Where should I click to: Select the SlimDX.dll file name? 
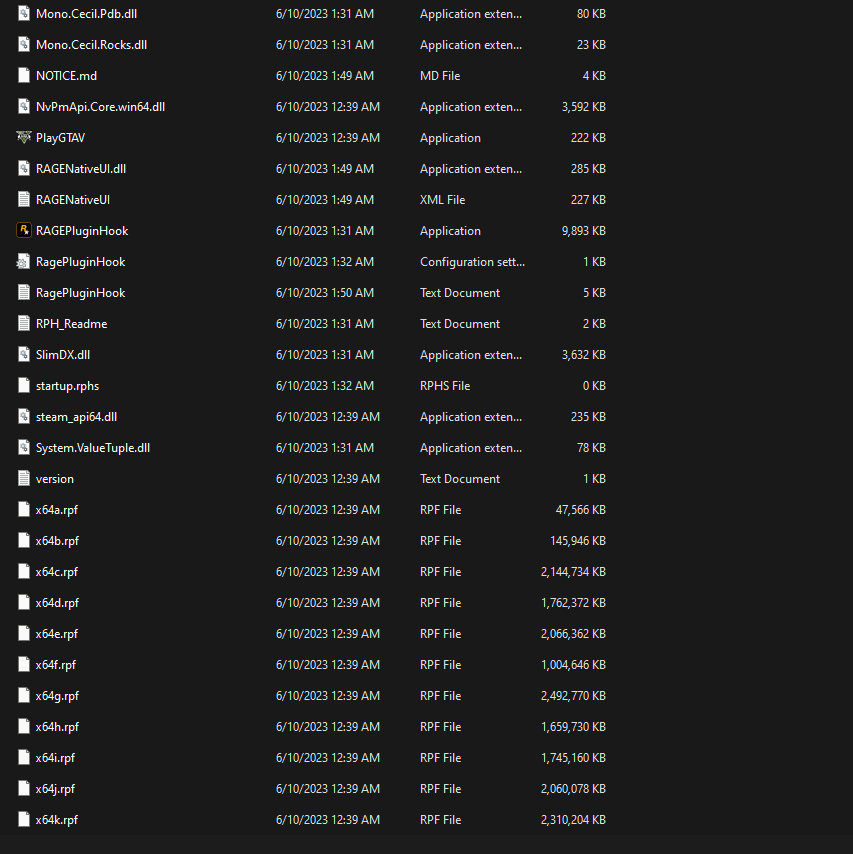coord(63,355)
